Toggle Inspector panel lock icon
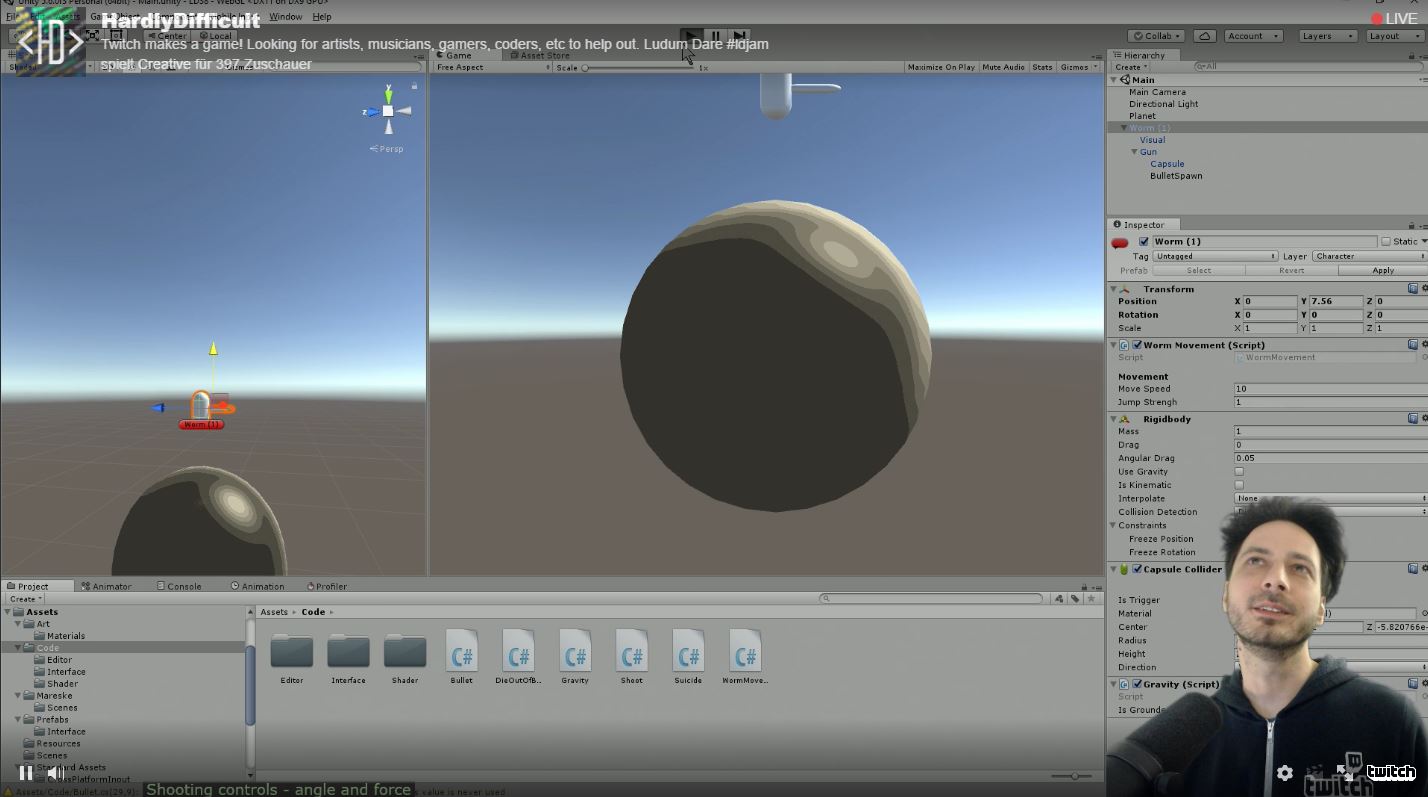1428x797 pixels. 1411,225
